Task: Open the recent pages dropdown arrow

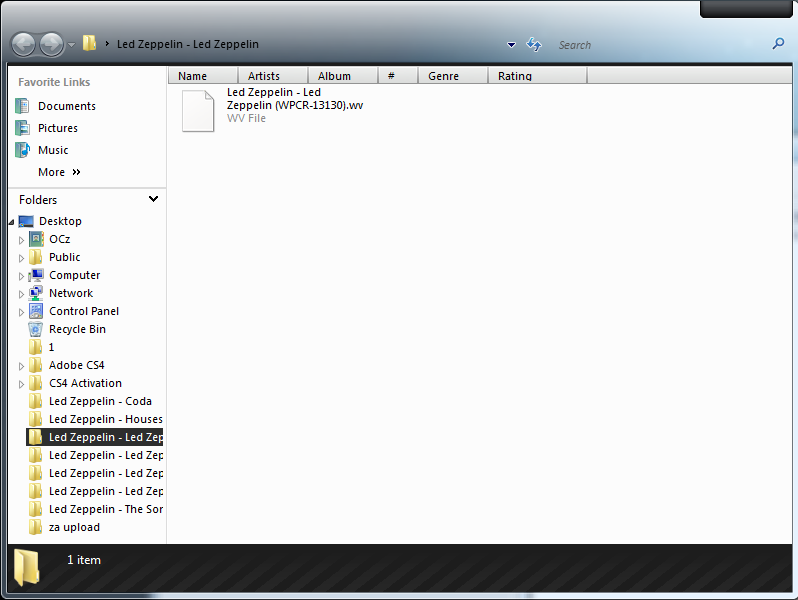Action: [71, 45]
